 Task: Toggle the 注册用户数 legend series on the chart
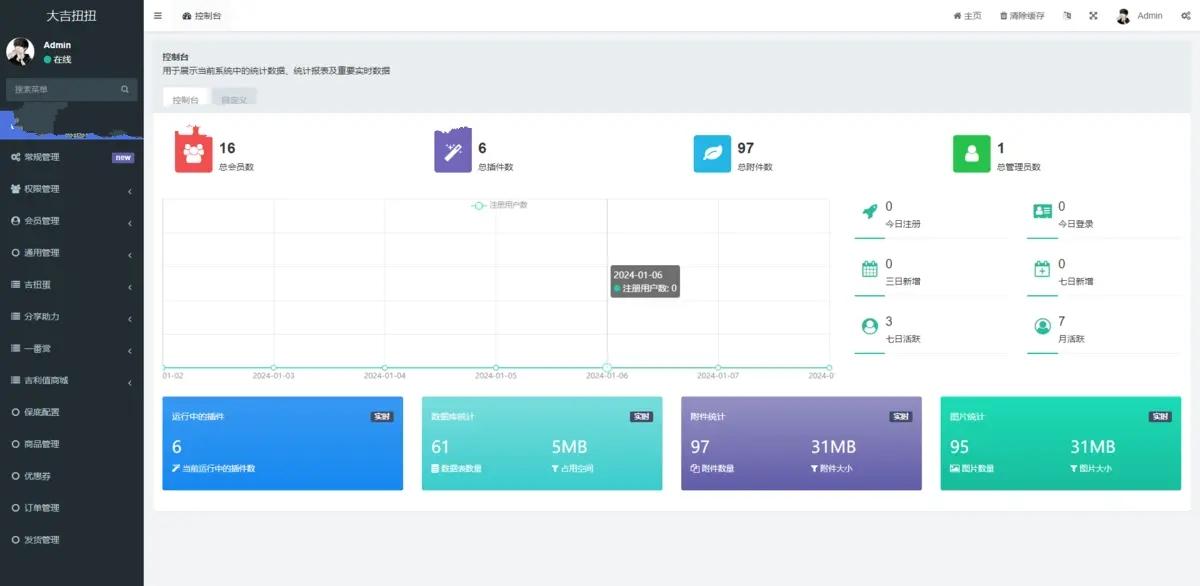click(499, 205)
